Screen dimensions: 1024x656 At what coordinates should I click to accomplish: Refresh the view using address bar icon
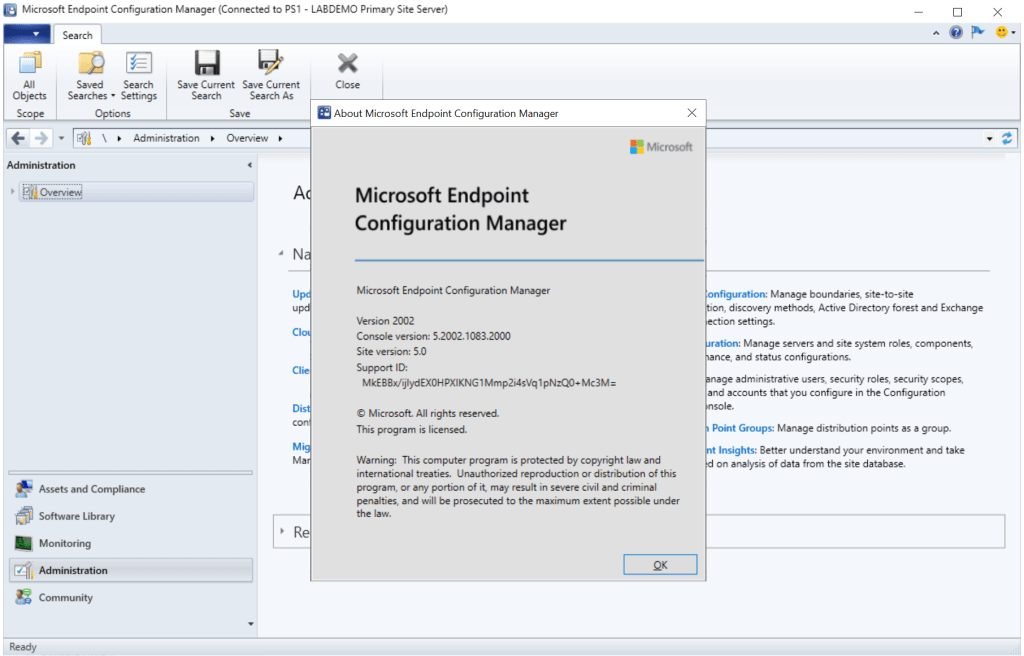click(1007, 138)
